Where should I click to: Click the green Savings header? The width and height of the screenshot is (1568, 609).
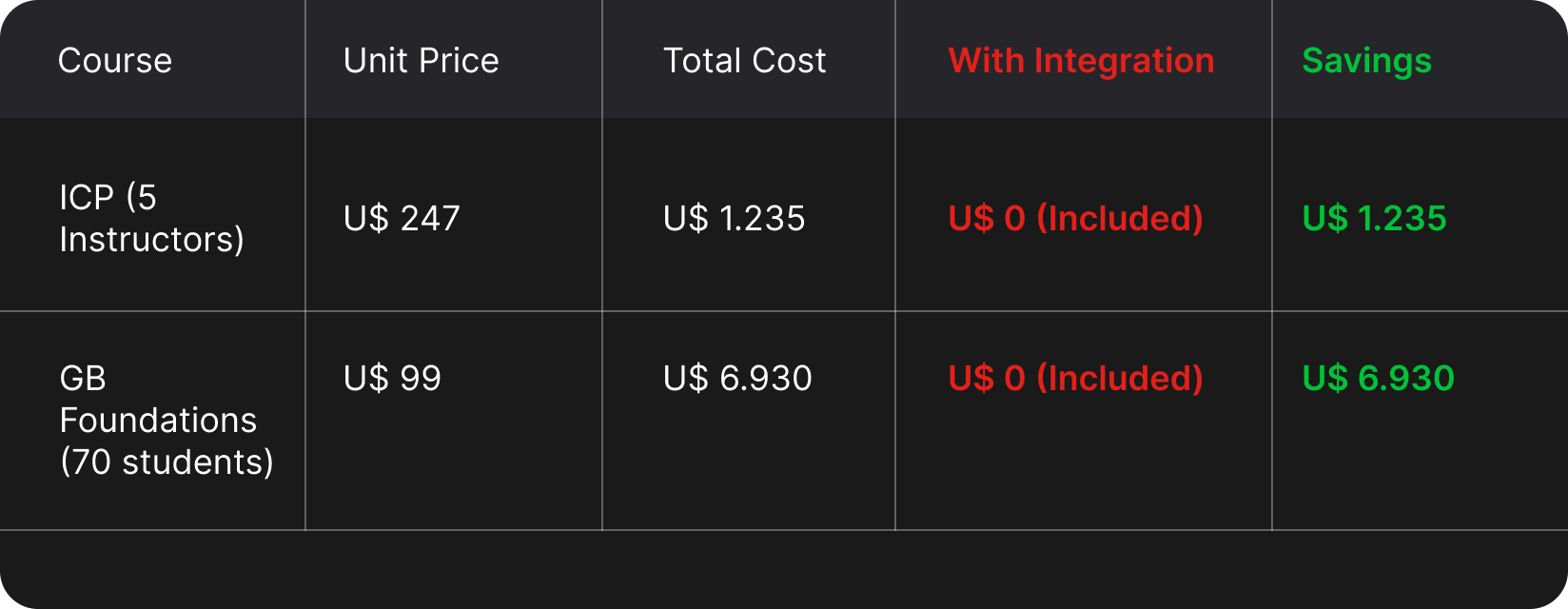[1366, 61]
